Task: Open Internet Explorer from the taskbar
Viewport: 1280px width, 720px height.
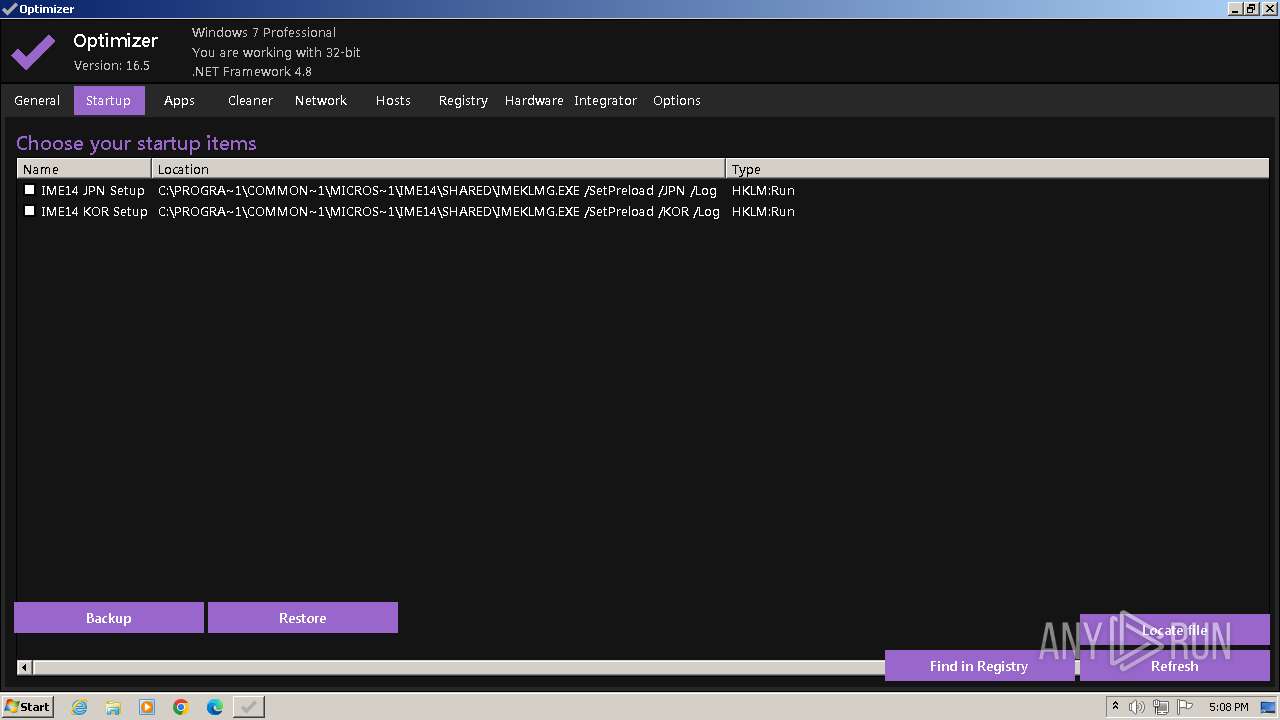Action: [x=79, y=707]
